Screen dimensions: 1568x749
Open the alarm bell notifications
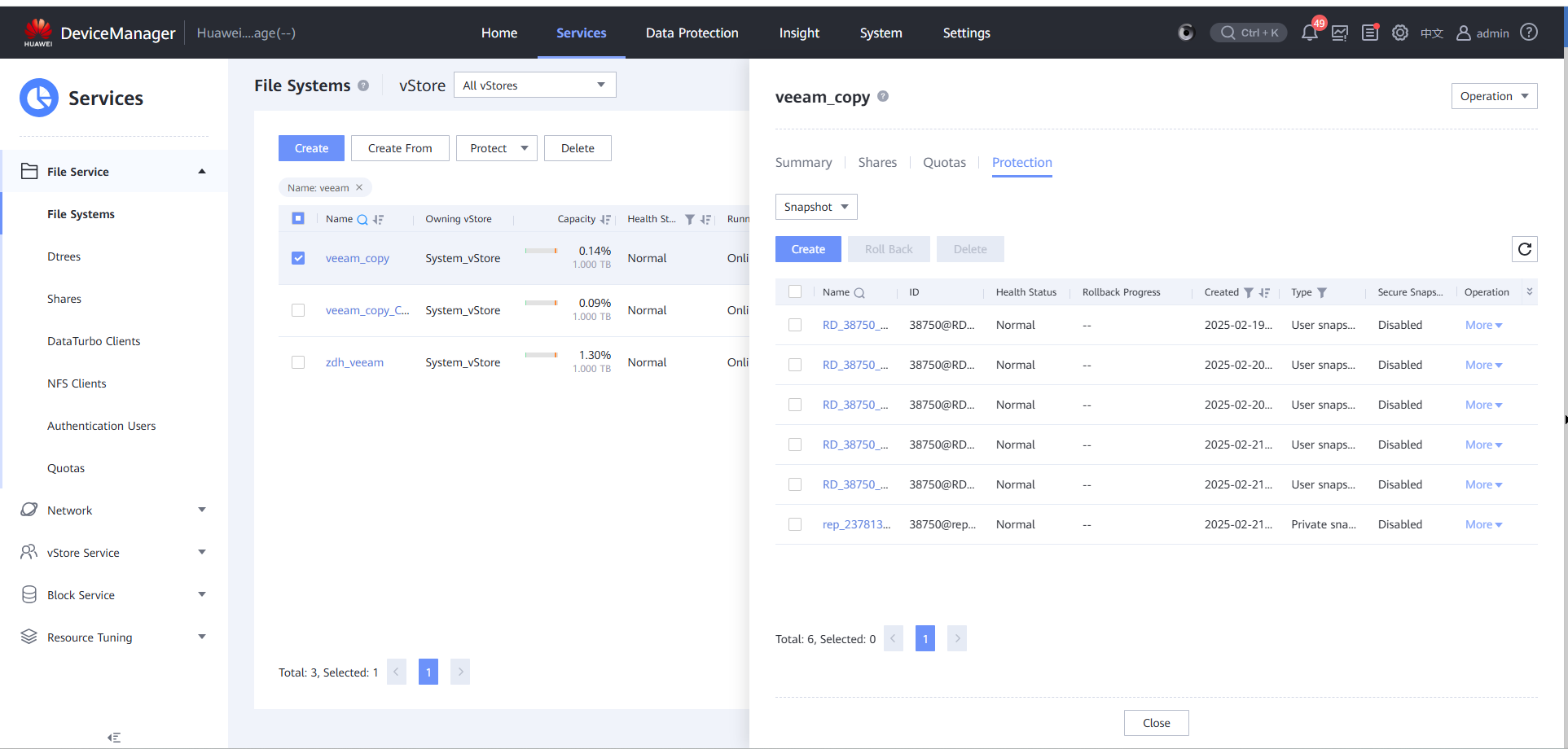(1309, 33)
